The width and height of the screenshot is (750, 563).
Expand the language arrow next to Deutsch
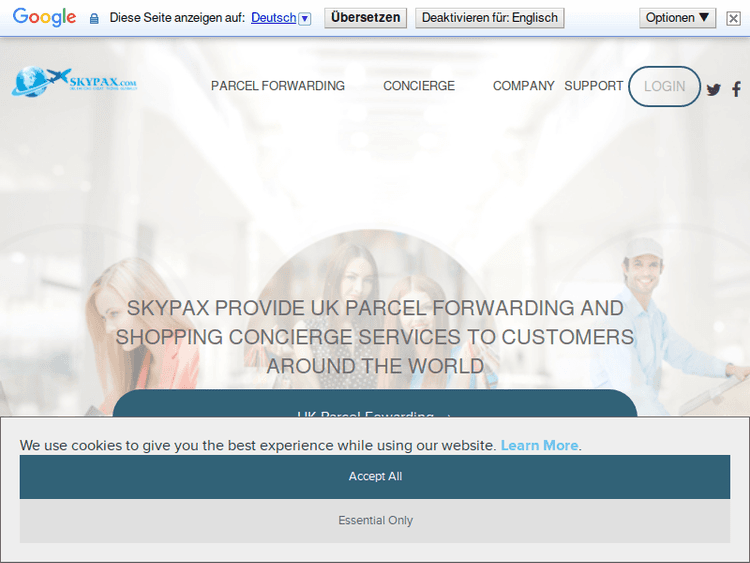coord(305,18)
